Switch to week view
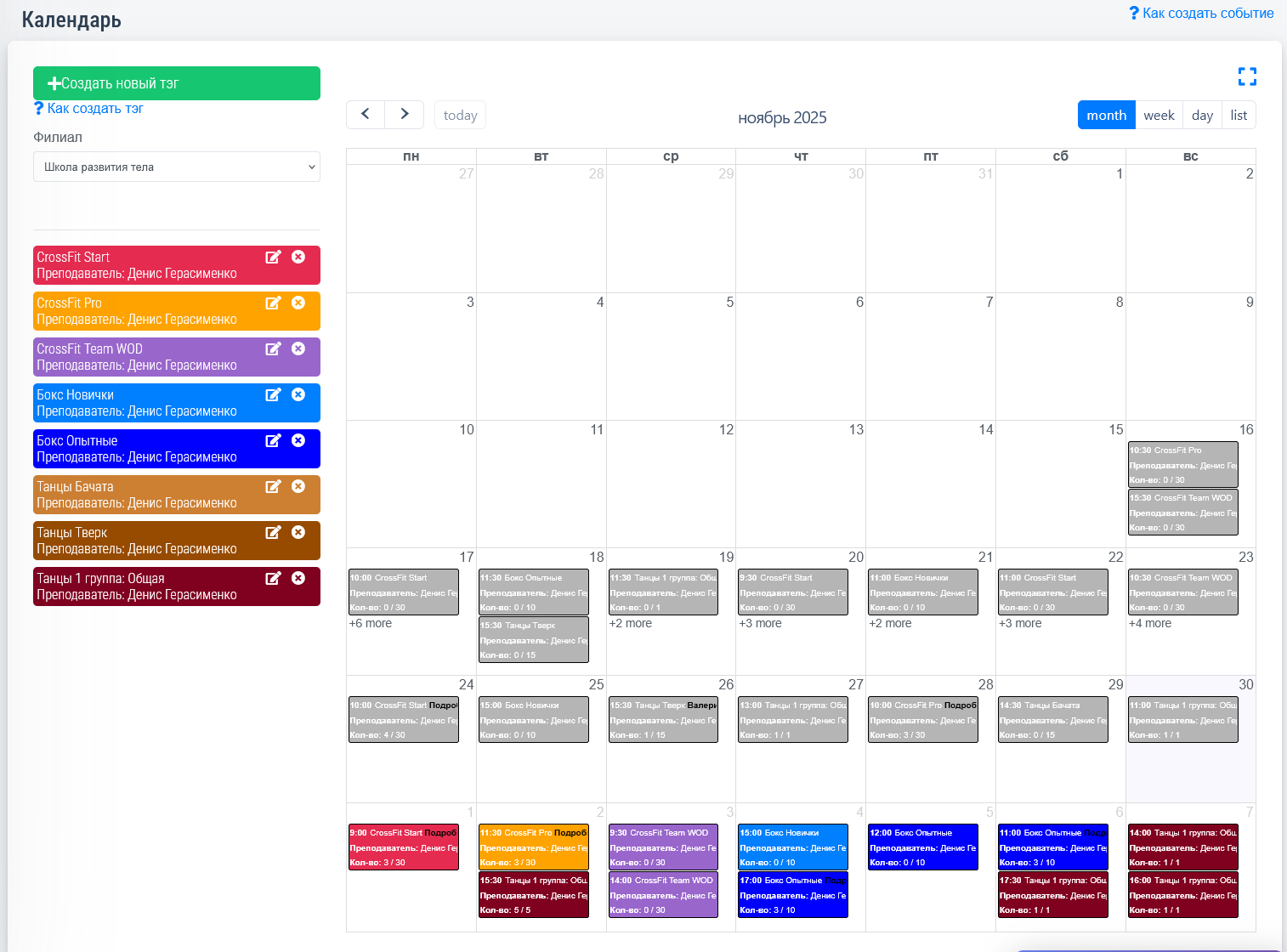The width and height of the screenshot is (1287, 952). pos(1159,116)
